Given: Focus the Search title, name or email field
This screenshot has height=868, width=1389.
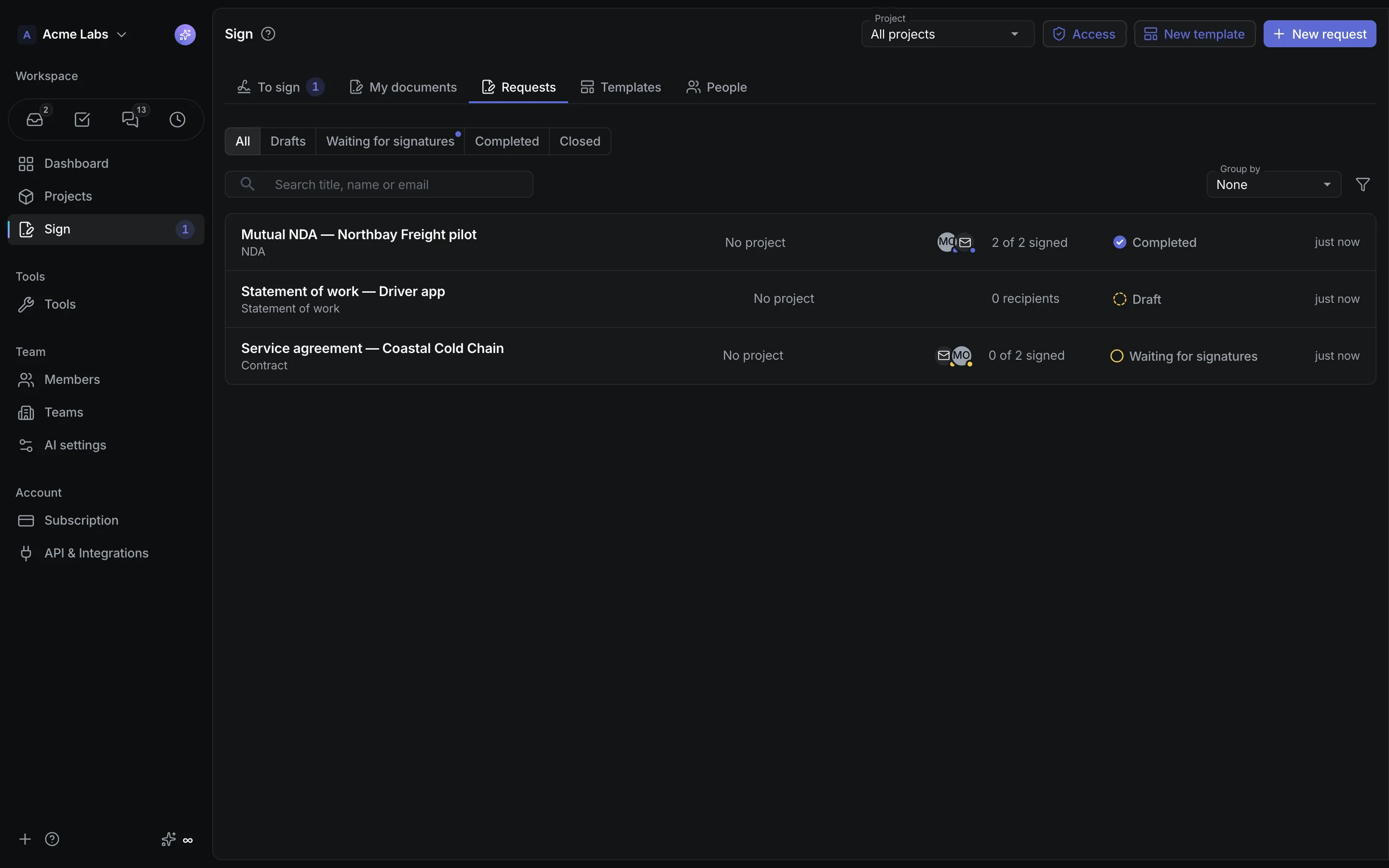Looking at the screenshot, I should [379, 184].
